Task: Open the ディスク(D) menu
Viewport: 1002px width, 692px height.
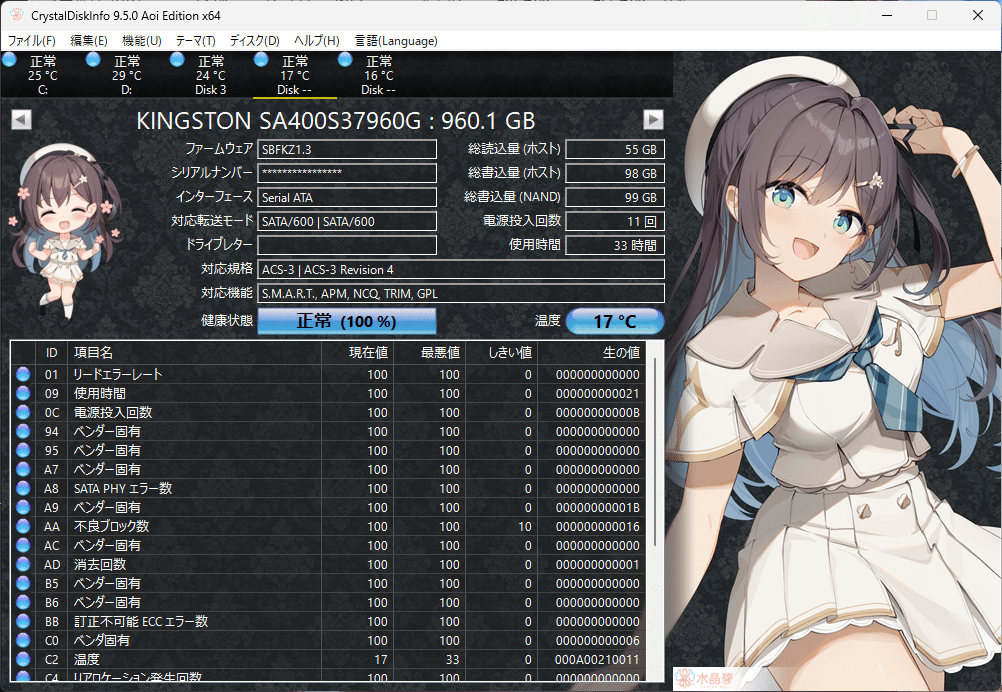Action: click(254, 41)
